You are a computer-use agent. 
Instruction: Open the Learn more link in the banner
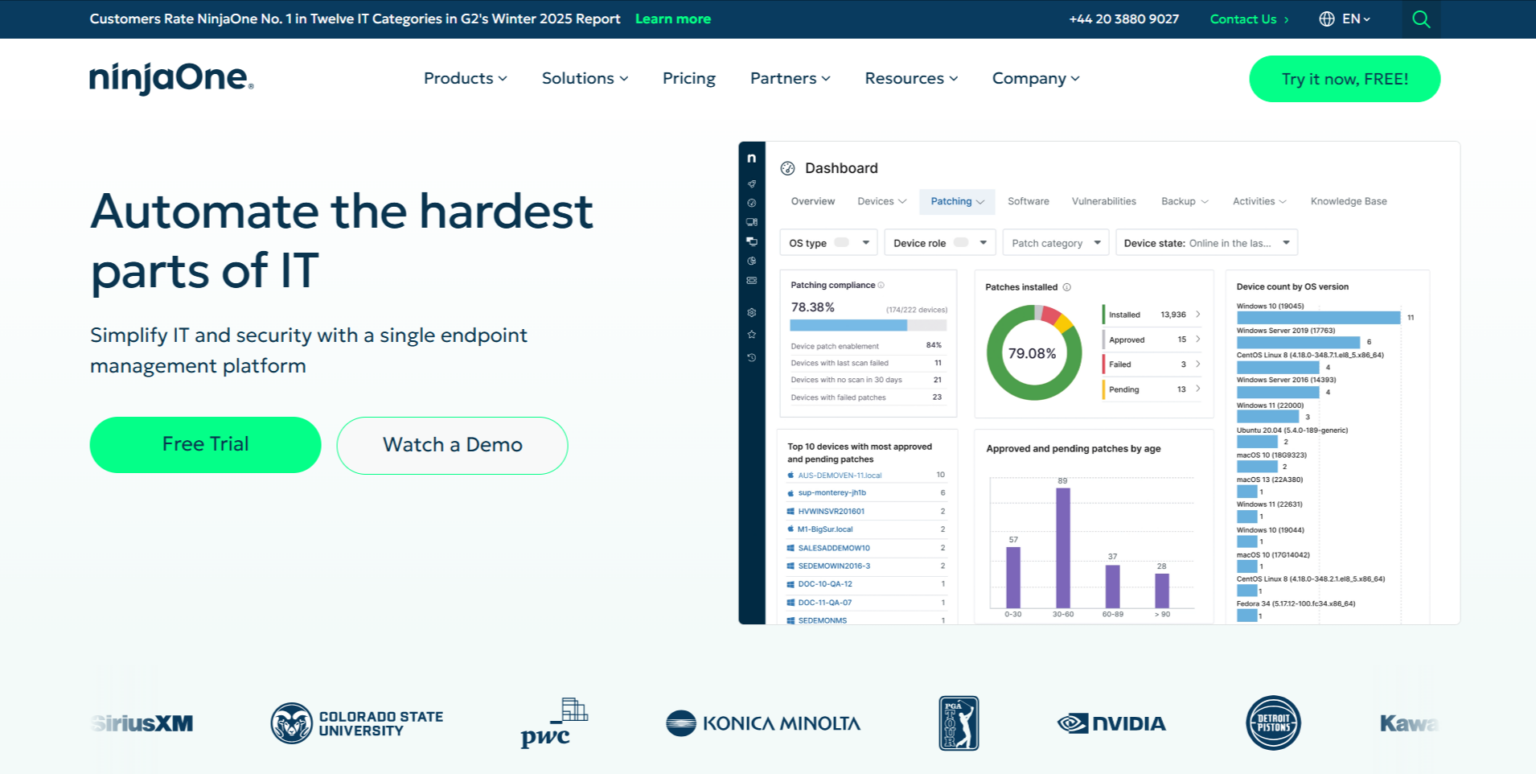(x=672, y=18)
